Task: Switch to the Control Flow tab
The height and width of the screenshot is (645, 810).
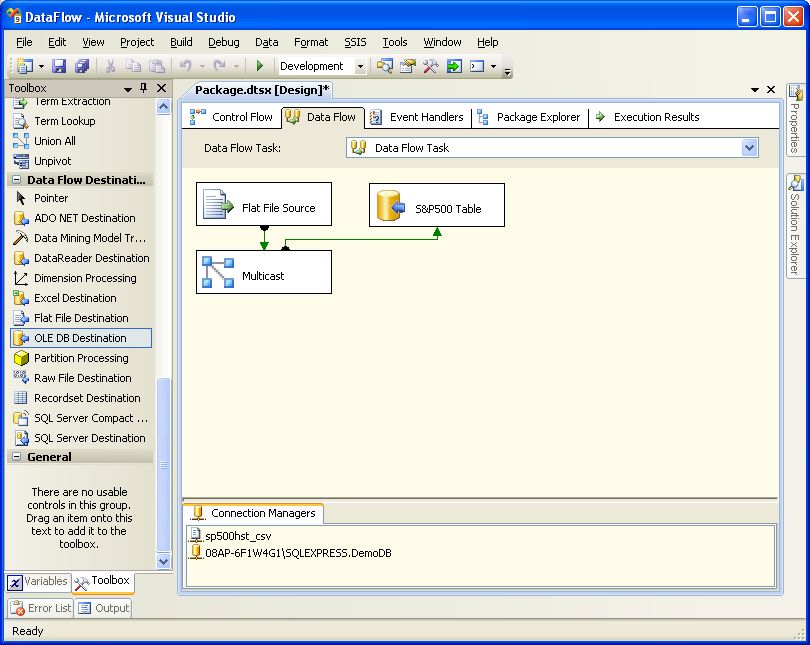Action: pyautogui.click(x=231, y=117)
